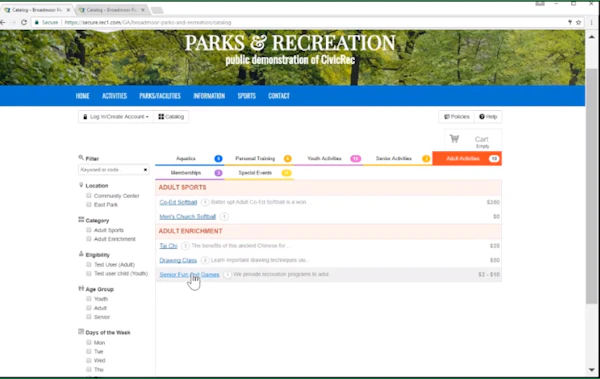The image size is (600, 379).
Task: Check the Tue day filter
Action: click(x=89, y=351)
